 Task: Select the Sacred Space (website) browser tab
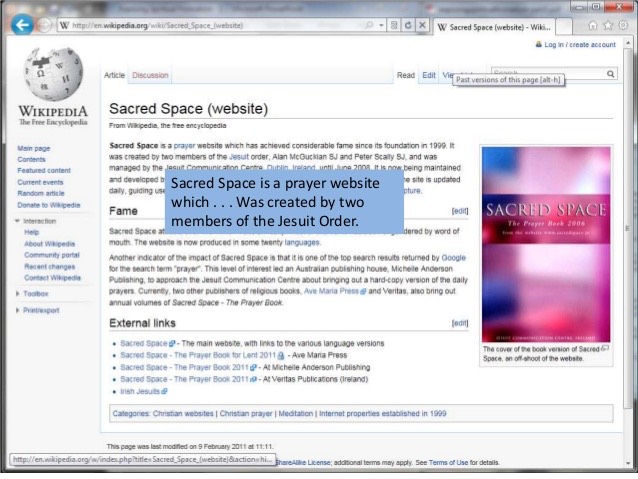tap(494, 27)
